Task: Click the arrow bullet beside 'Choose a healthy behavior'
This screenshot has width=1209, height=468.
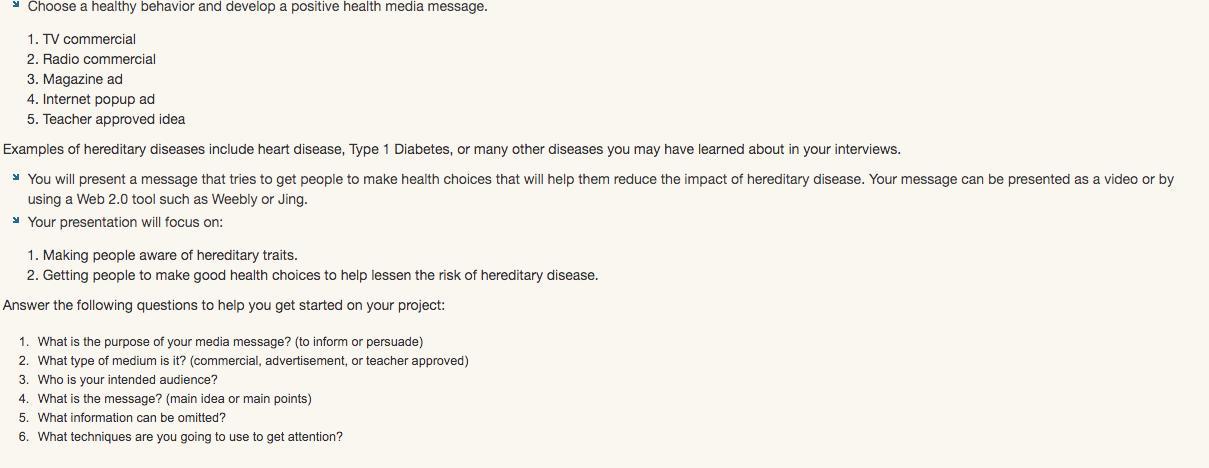Action: [x=16, y=4]
